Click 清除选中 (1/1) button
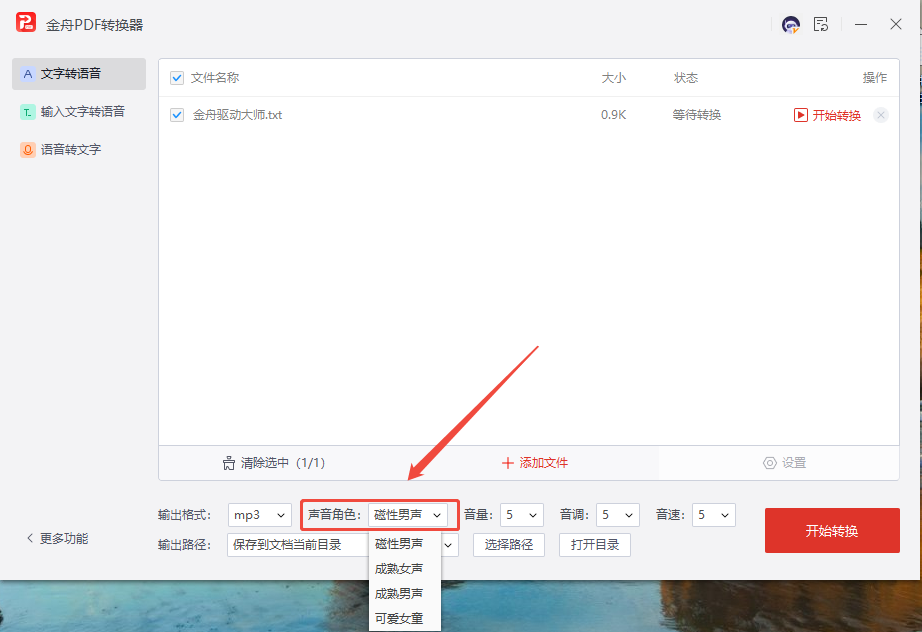 [274, 463]
